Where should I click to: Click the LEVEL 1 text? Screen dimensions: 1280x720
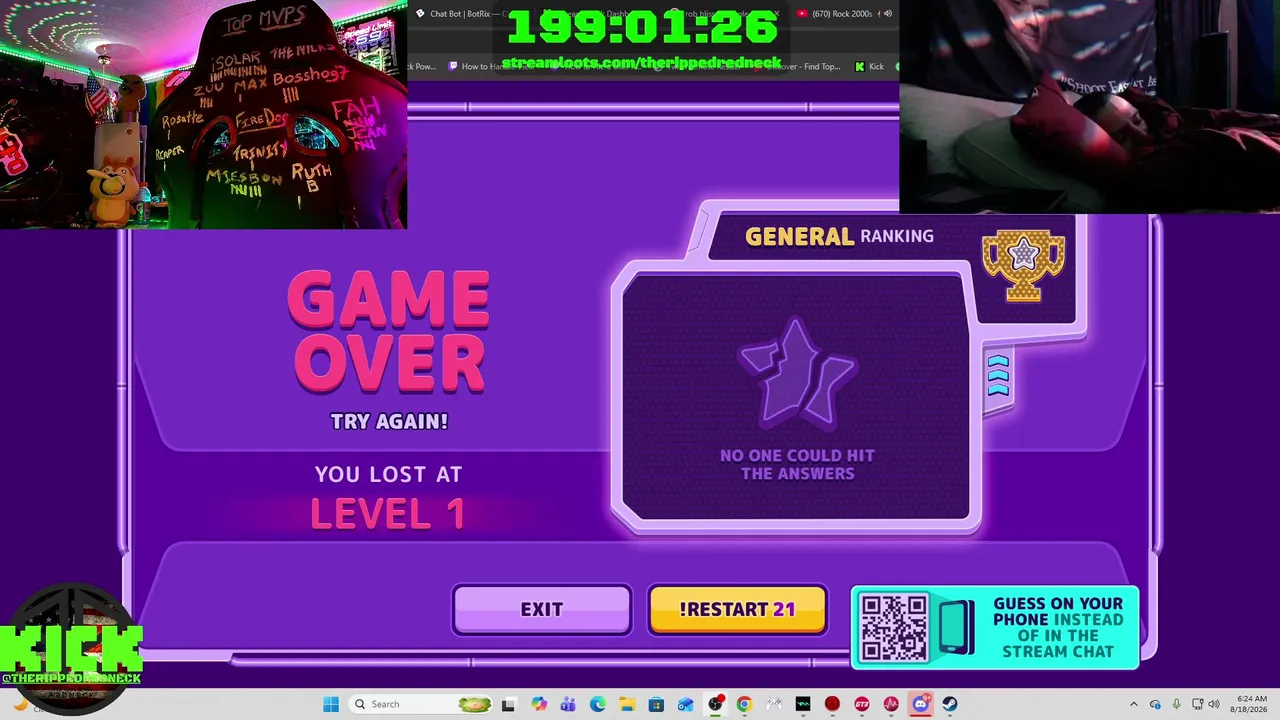[x=388, y=514]
